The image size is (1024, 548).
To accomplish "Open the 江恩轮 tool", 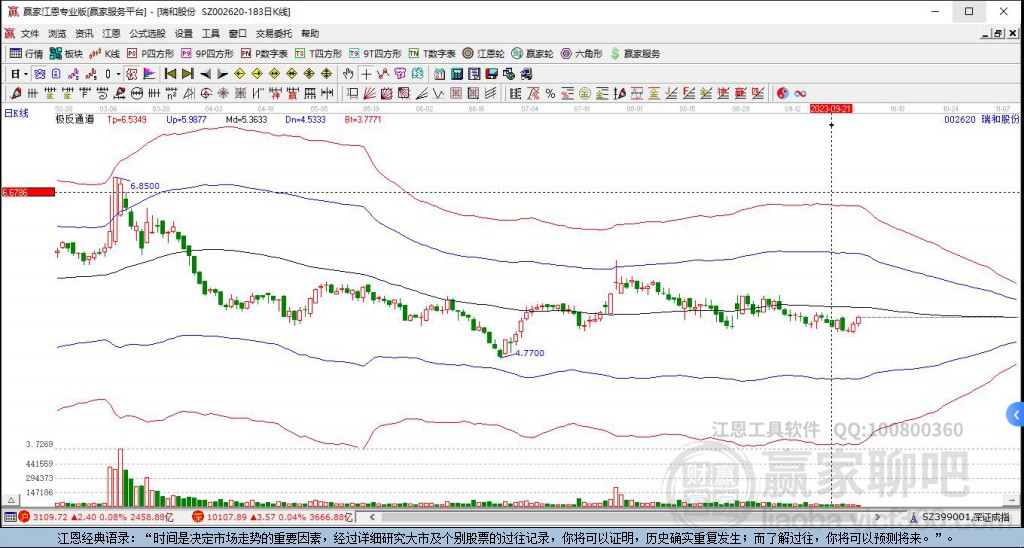I will coord(483,54).
